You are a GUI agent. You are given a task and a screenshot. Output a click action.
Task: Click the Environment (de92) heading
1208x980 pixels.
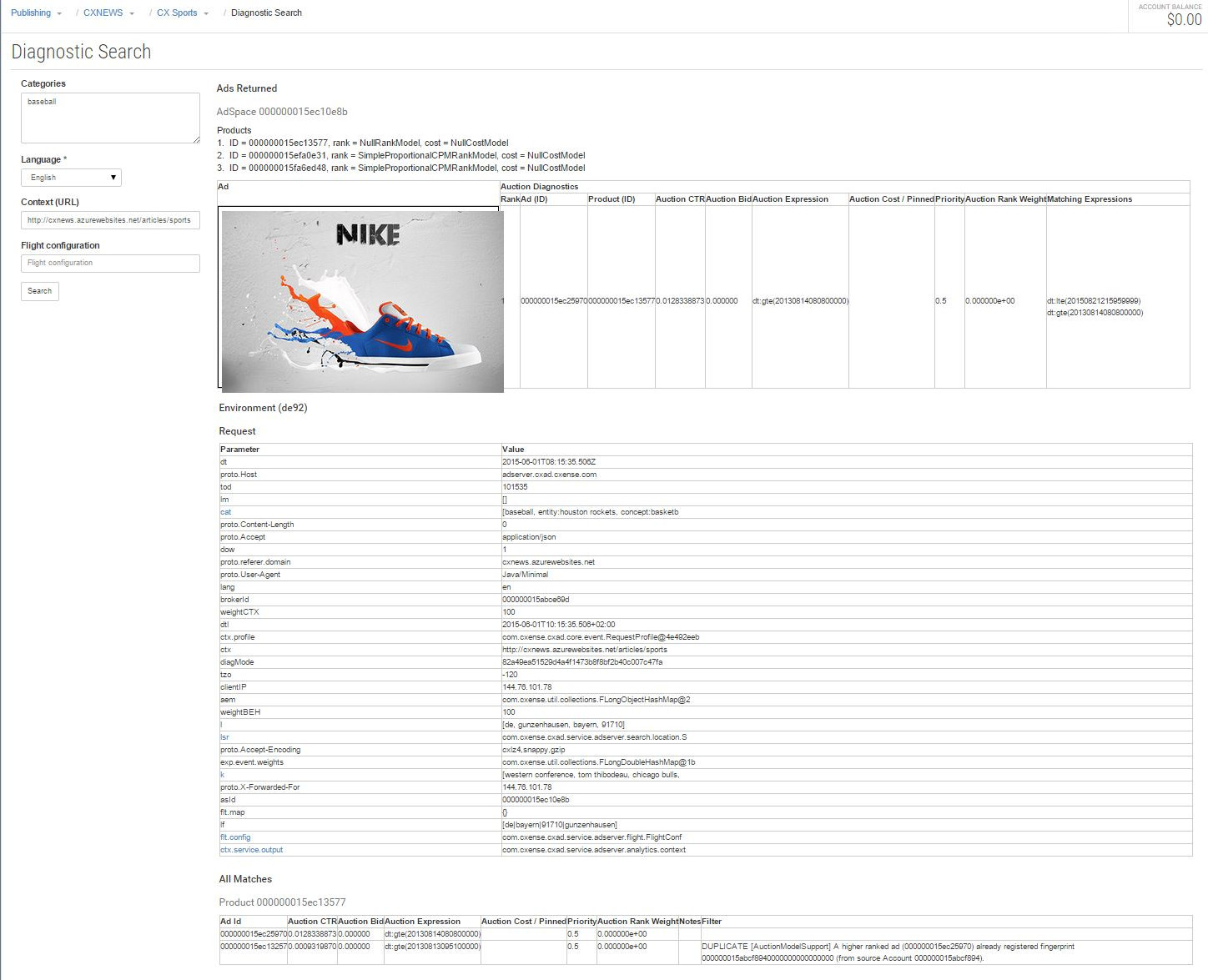[x=263, y=408]
